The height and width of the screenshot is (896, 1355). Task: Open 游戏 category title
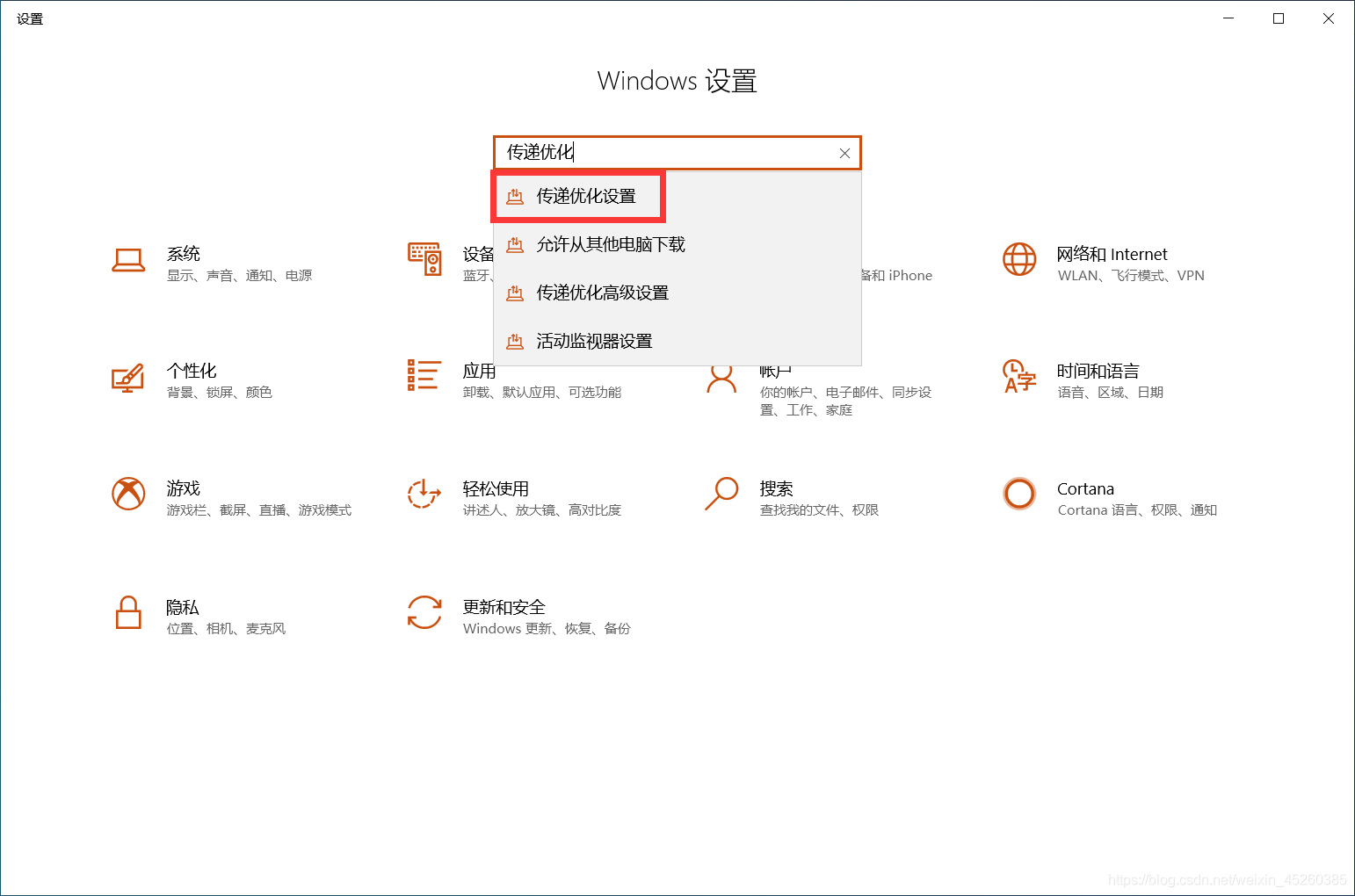pyautogui.click(x=184, y=488)
